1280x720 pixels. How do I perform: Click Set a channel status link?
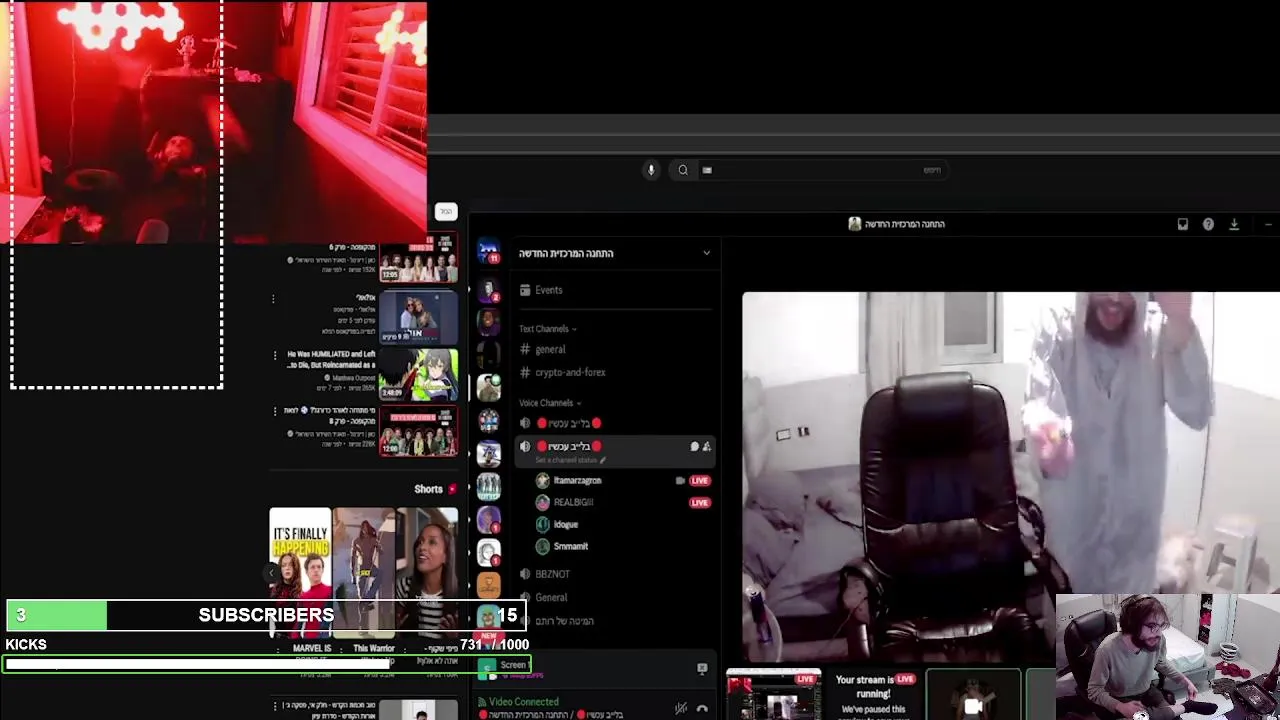point(570,460)
